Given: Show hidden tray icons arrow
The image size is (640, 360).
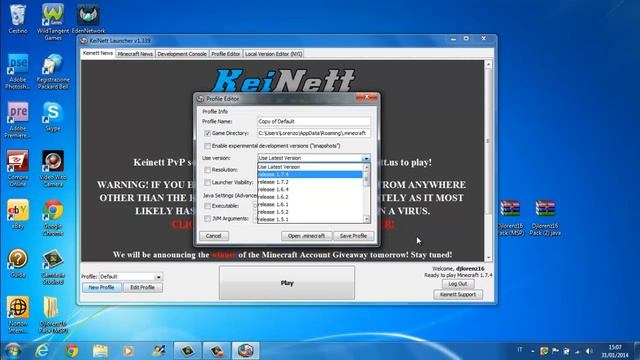Looking at the screenshot, I should (533, 351).
